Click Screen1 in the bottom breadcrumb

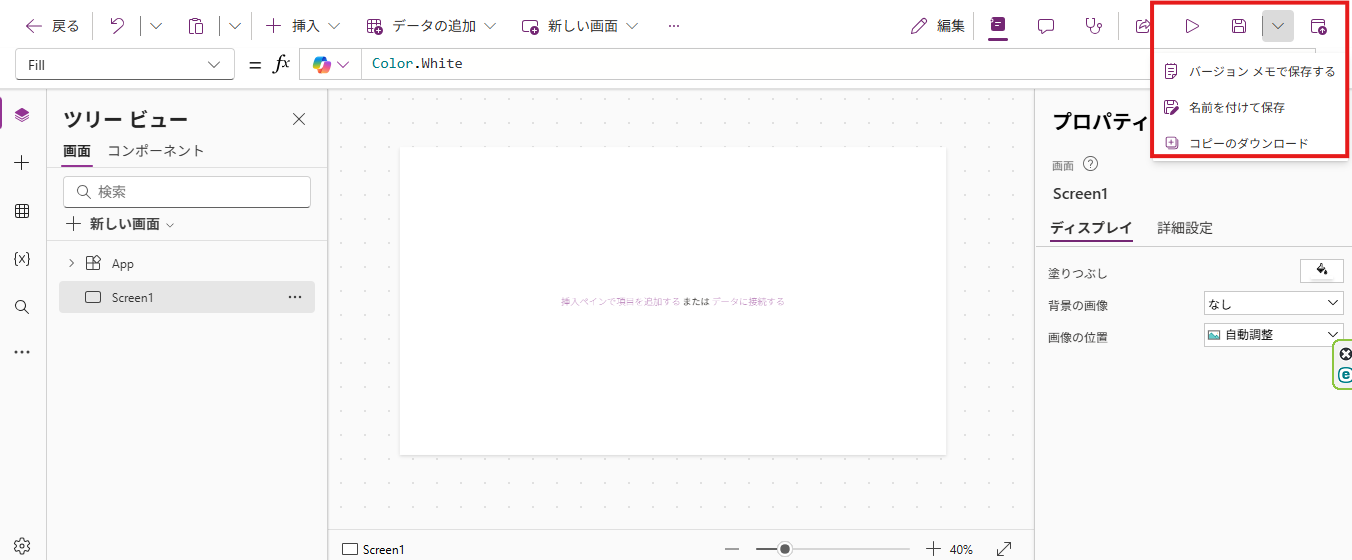coord(374,549)
